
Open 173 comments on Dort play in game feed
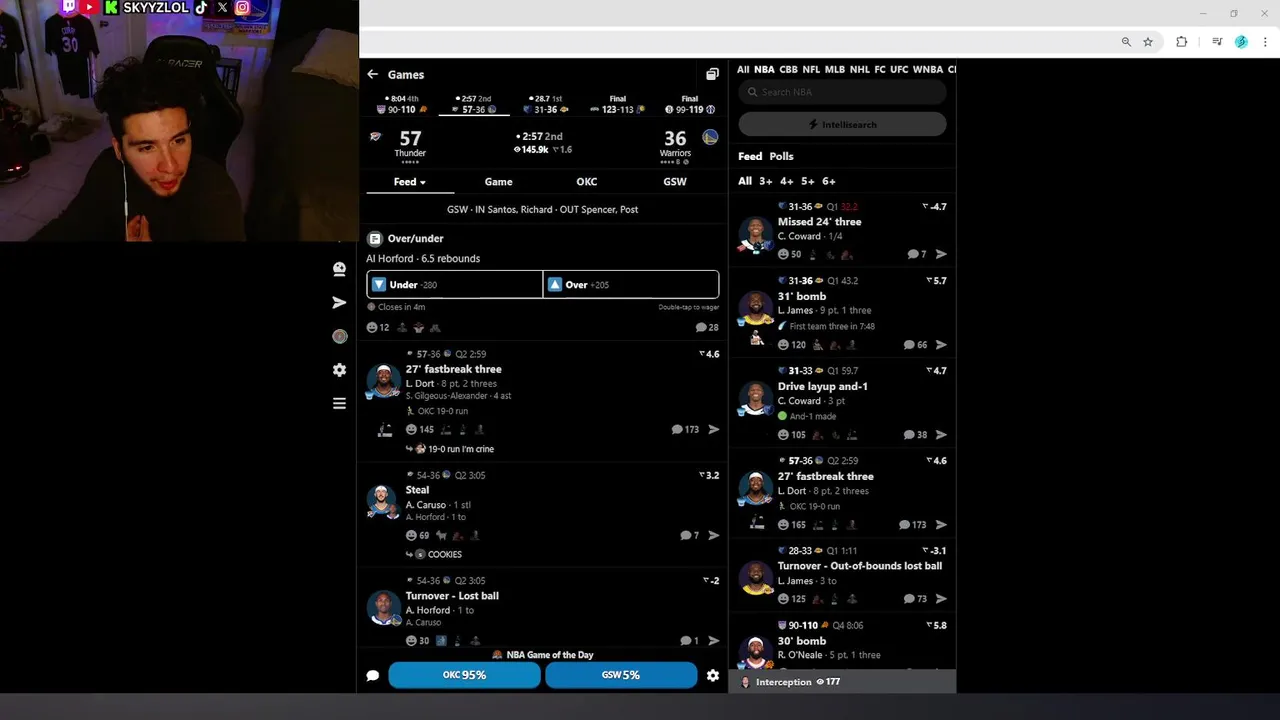tap(685, 429)
